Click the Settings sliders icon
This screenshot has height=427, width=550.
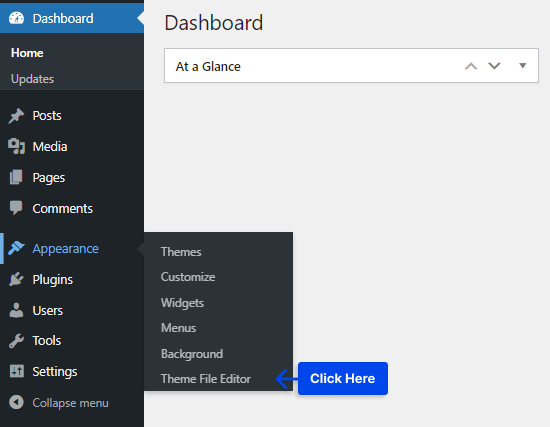(16, 371)
